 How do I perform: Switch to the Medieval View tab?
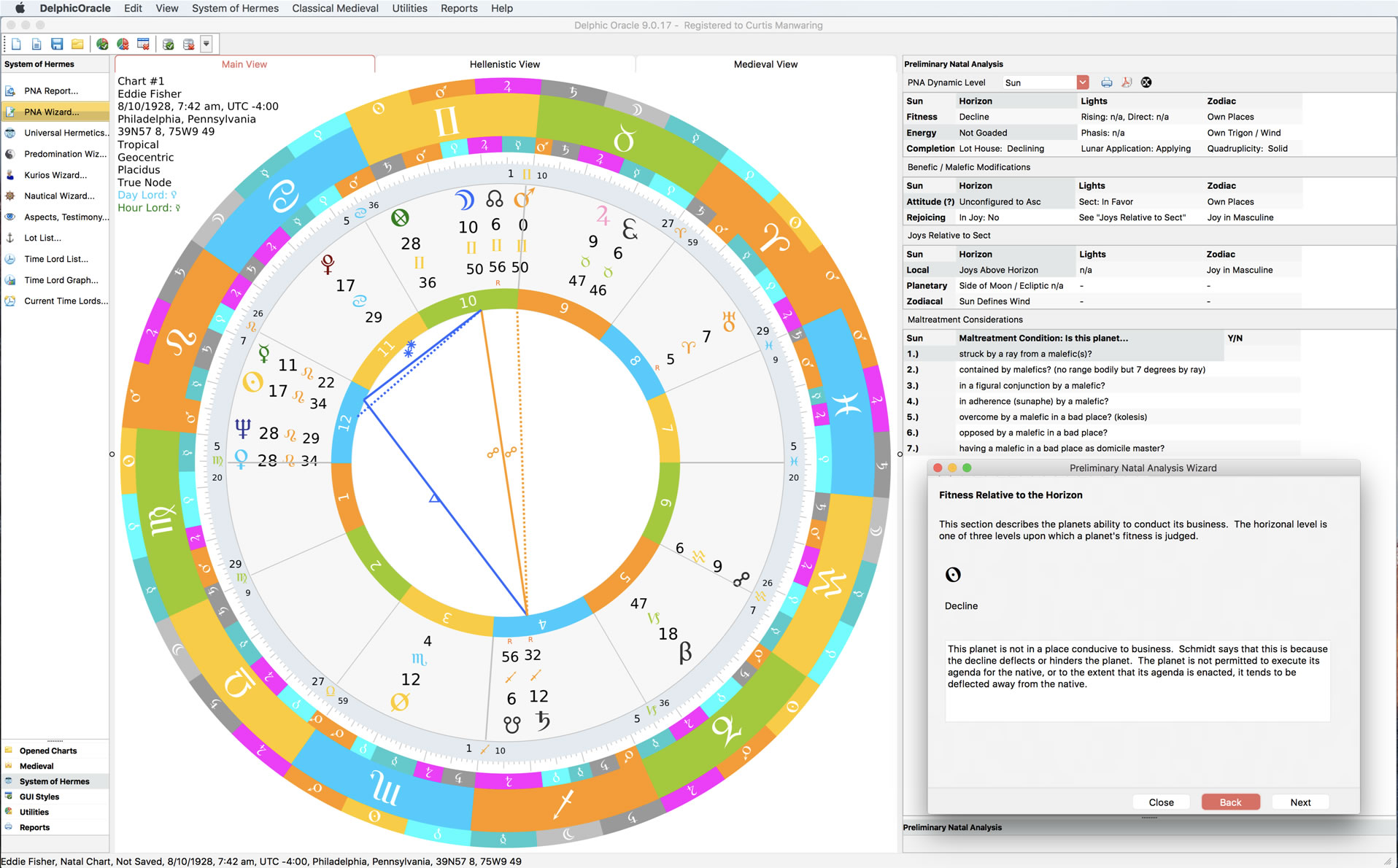coord(765,64)
